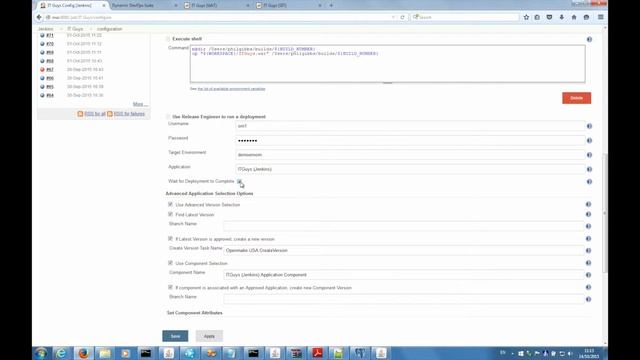Click the RSS for all feed icon
The width and height of the screenshot is (640, 360).
80,114
